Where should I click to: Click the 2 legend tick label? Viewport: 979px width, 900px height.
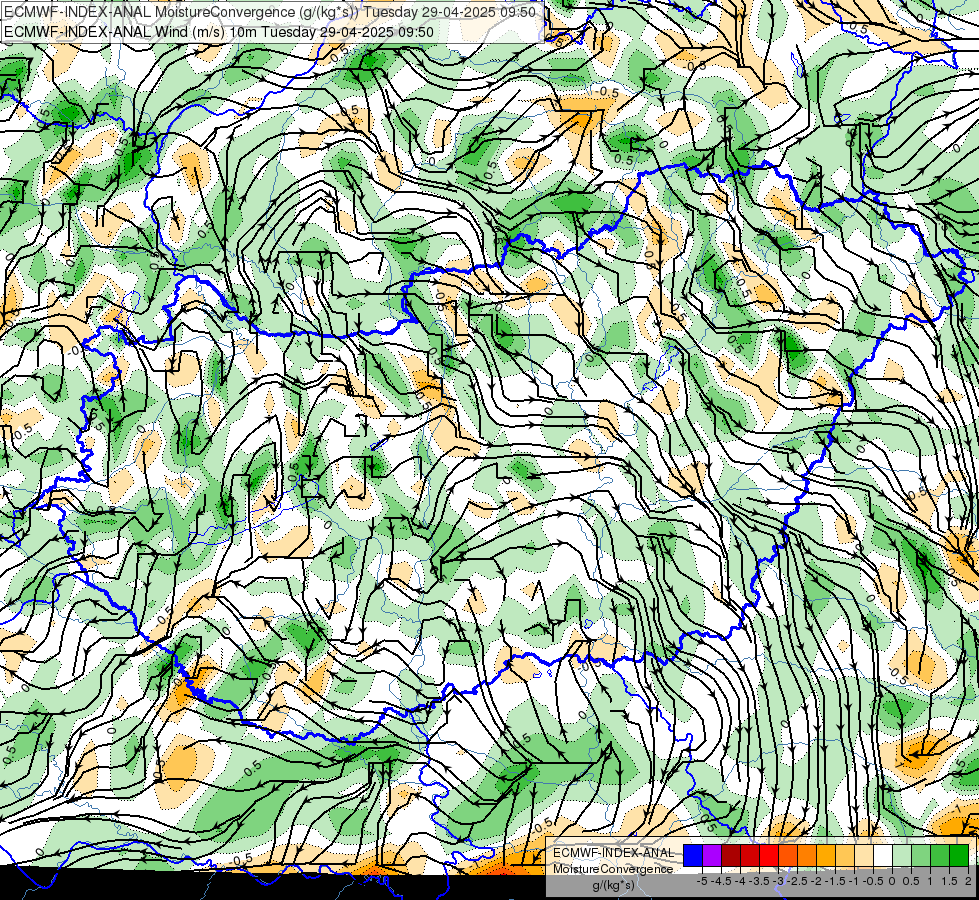point(968,881)
